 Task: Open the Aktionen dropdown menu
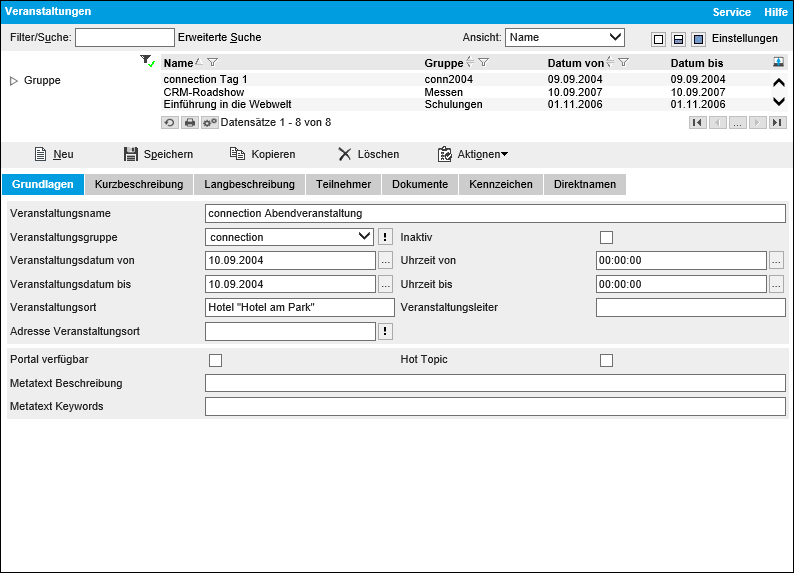click(473, 154)
